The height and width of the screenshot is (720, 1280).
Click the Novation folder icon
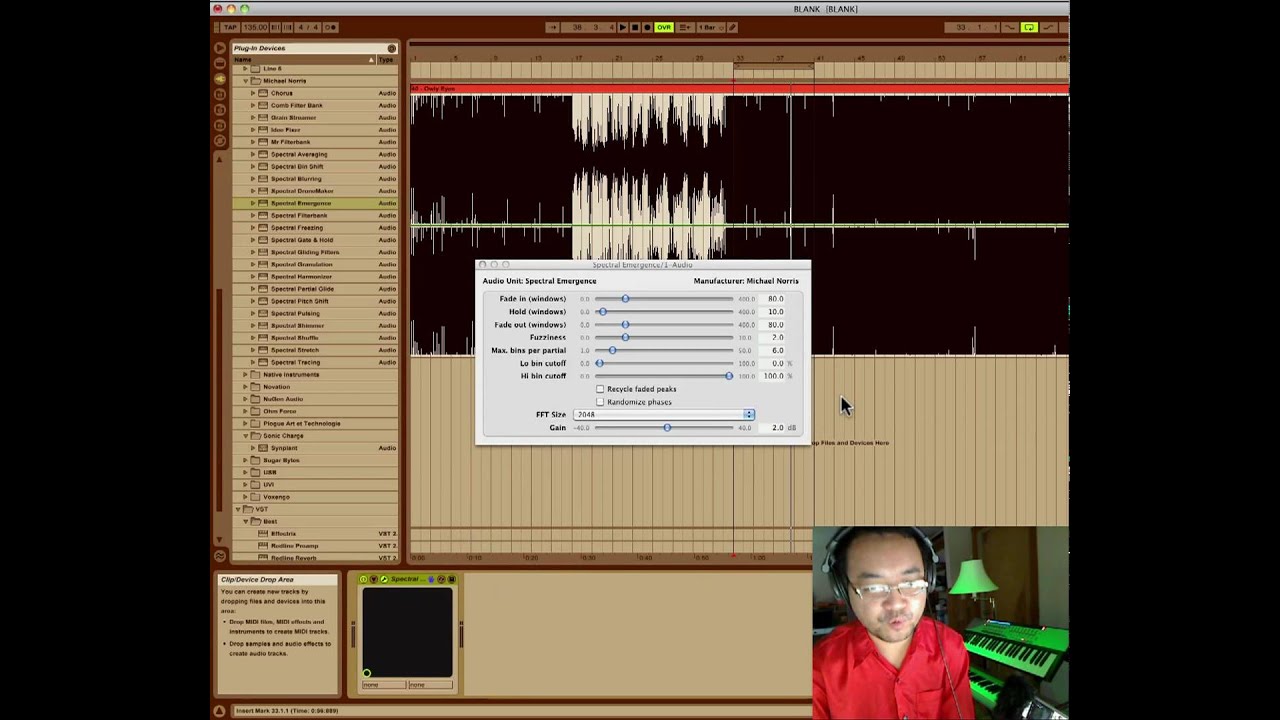pyautogui.click(x=255, y=387)
